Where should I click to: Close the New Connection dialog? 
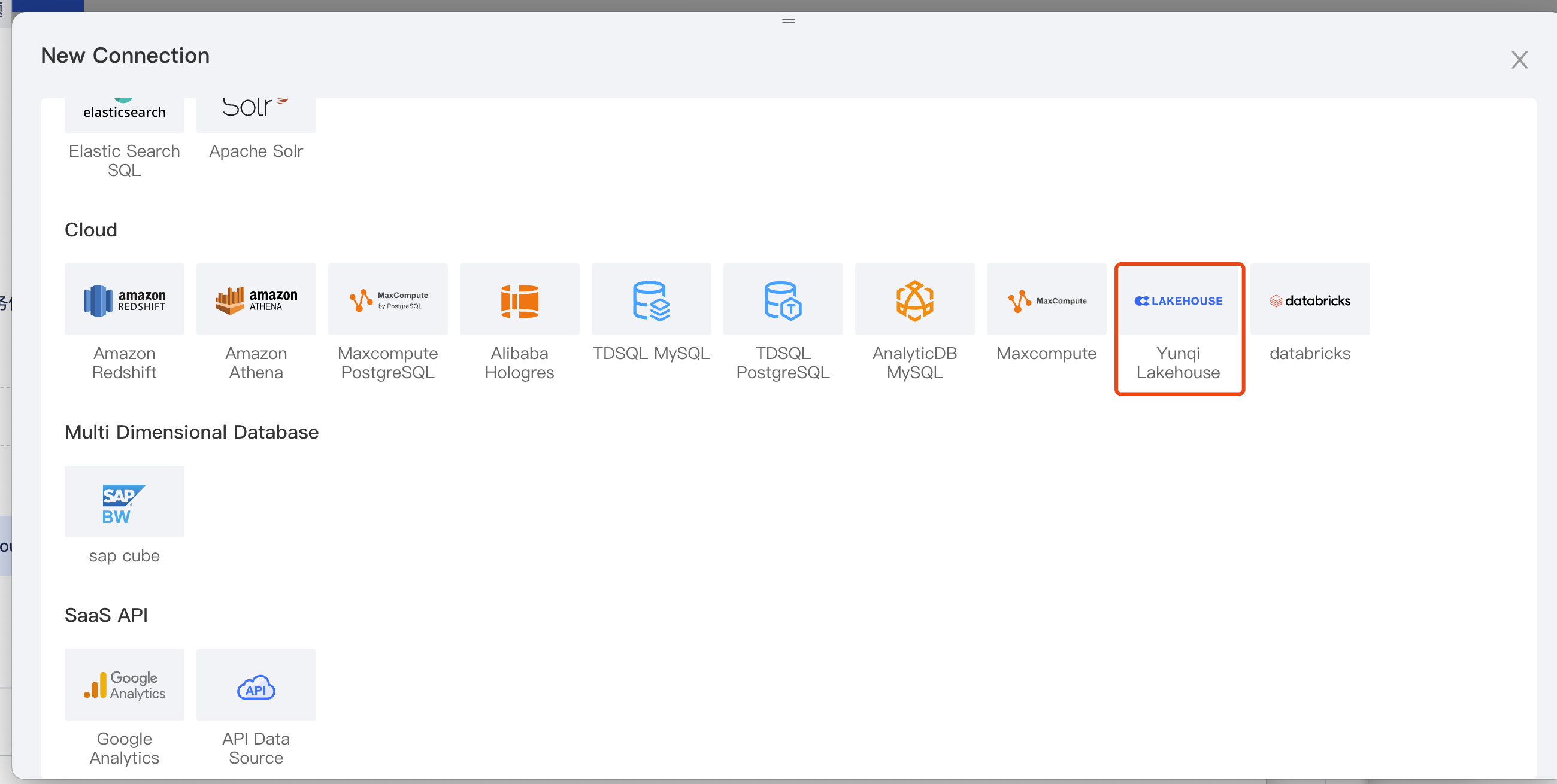coord(1519,60)
